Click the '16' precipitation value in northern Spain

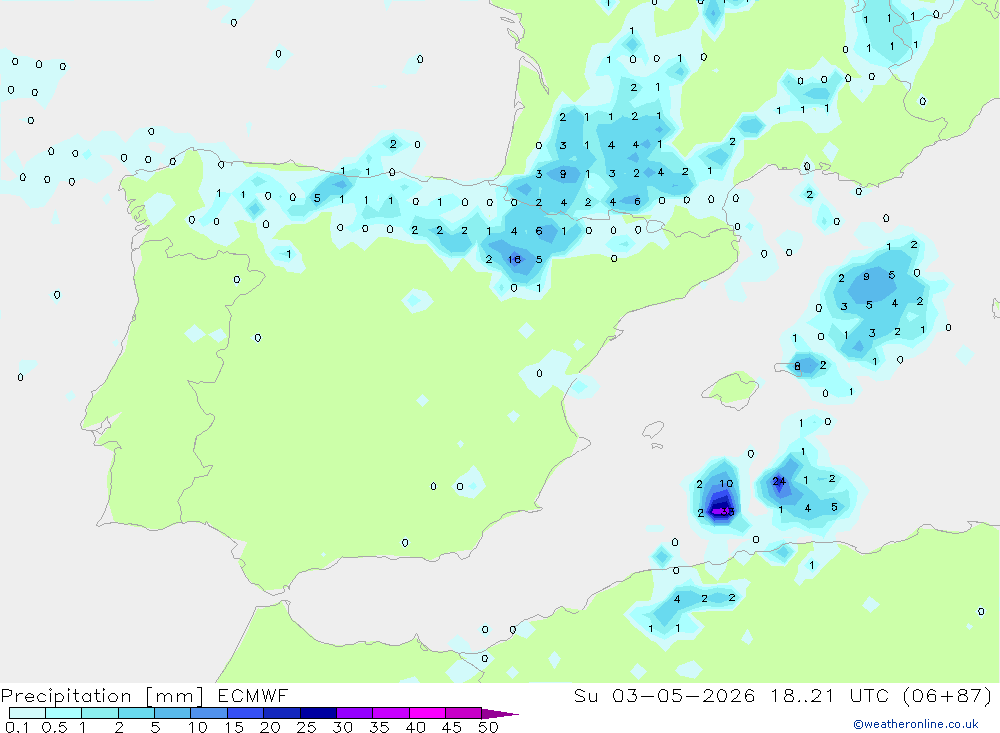[515, 259]
